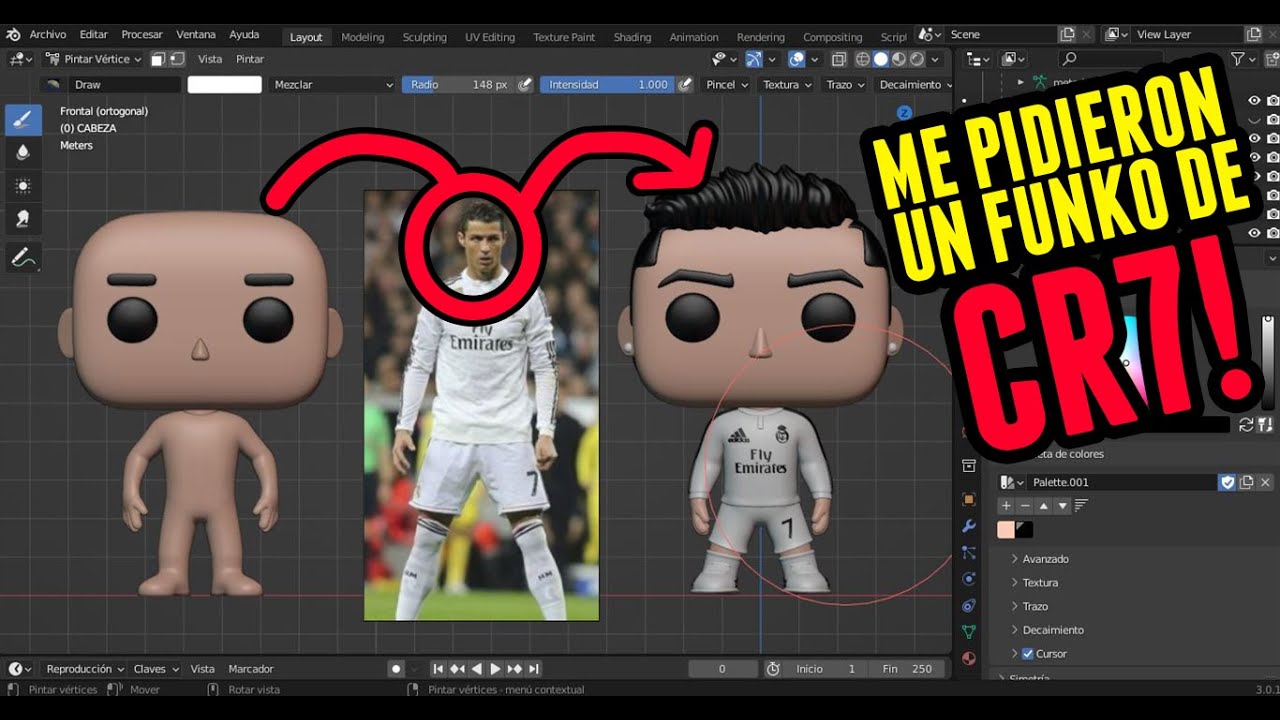Open the Decaimiento dropdown in header
1280x720 pixels.
pos(915,85)
